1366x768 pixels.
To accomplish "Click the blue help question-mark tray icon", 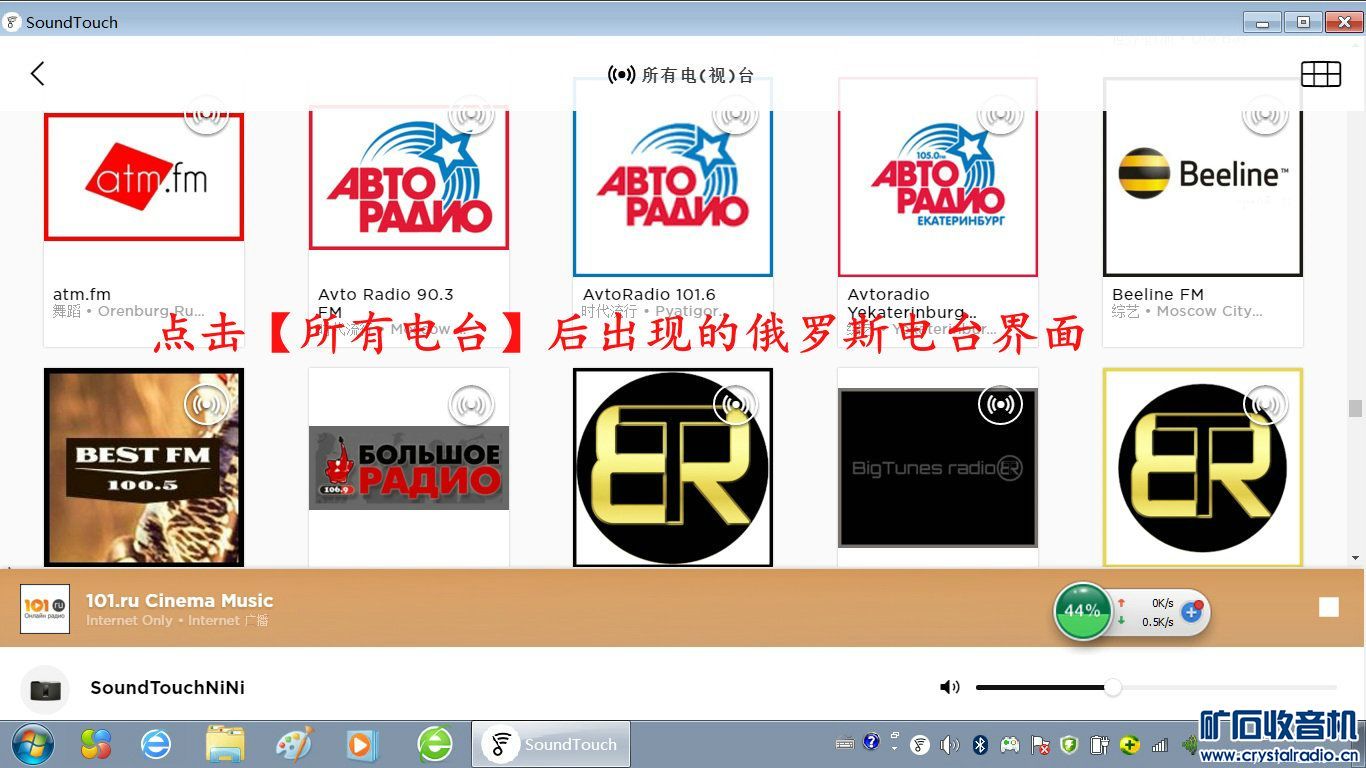I will [871, 741].
